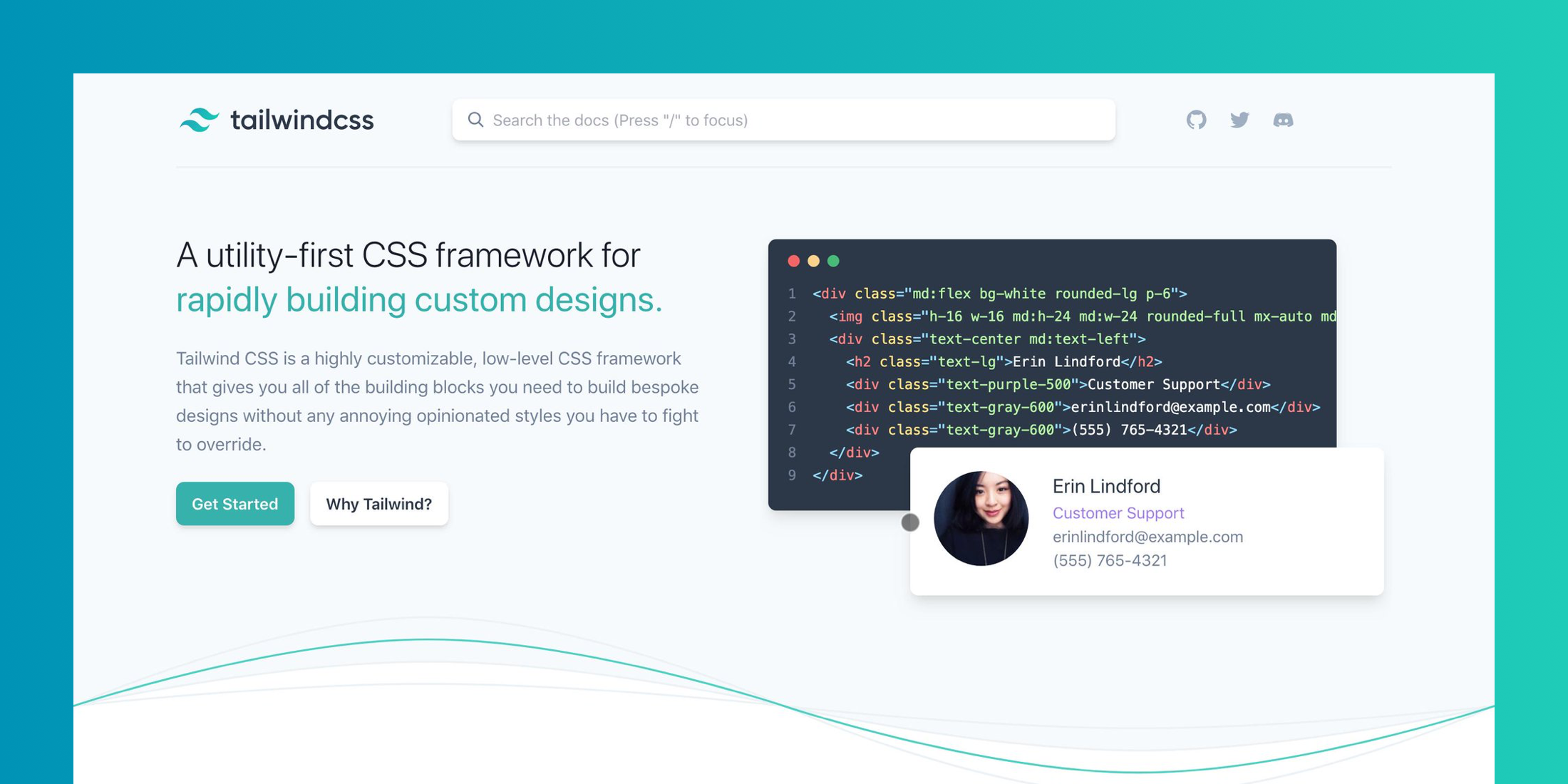1568x784 pixels.
Task: Click the Twitter bird icon
Action: (x=1239, y=120)
